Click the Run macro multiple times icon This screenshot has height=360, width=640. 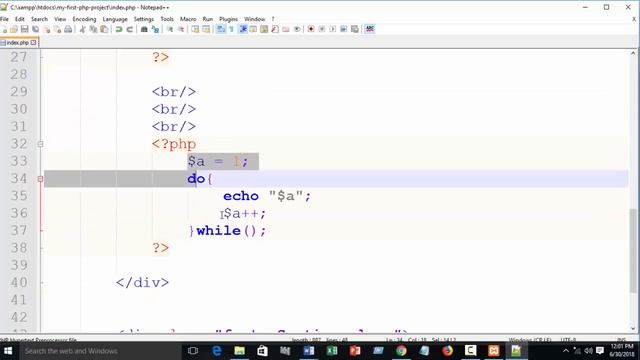click(344, 29)
